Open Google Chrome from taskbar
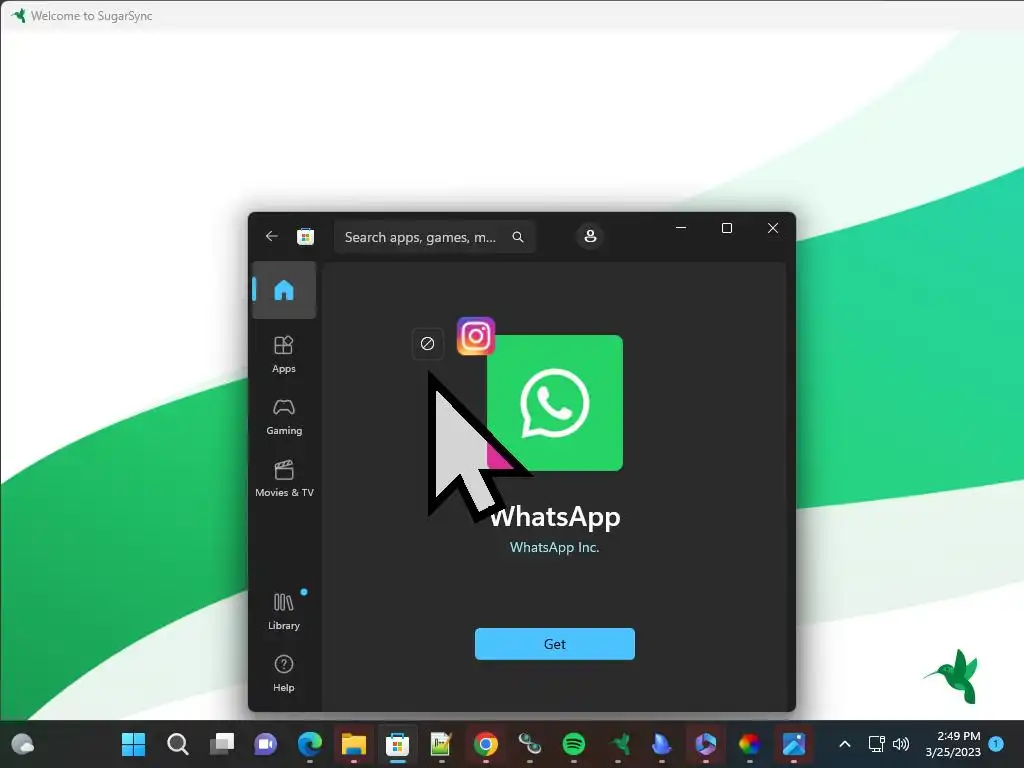Image resolution: width=1024 pixels, height=768 pixels. click(x=485, y=744)
